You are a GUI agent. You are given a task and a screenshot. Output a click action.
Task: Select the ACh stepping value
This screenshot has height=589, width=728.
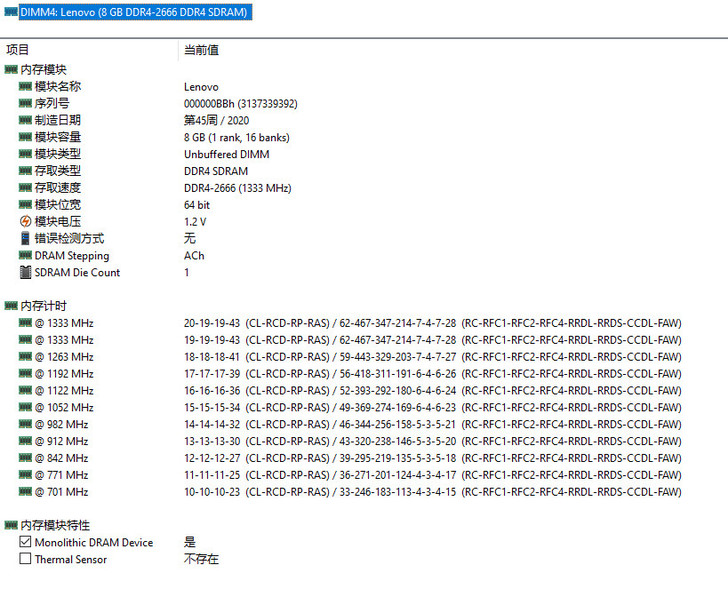point(194,255)
